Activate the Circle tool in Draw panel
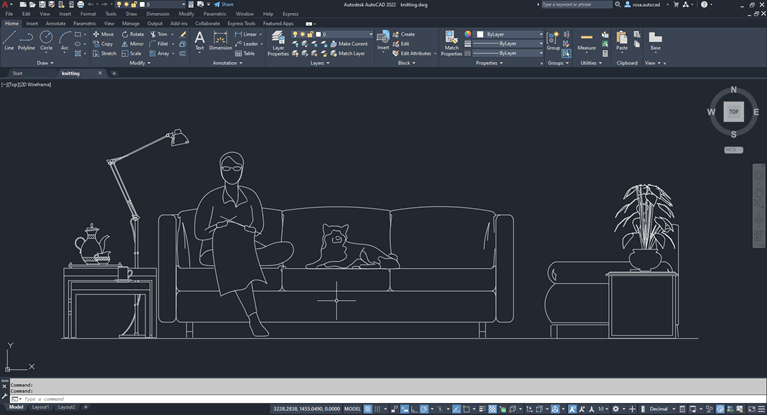This screenshot has width=767, height=415. pos(46,40)
